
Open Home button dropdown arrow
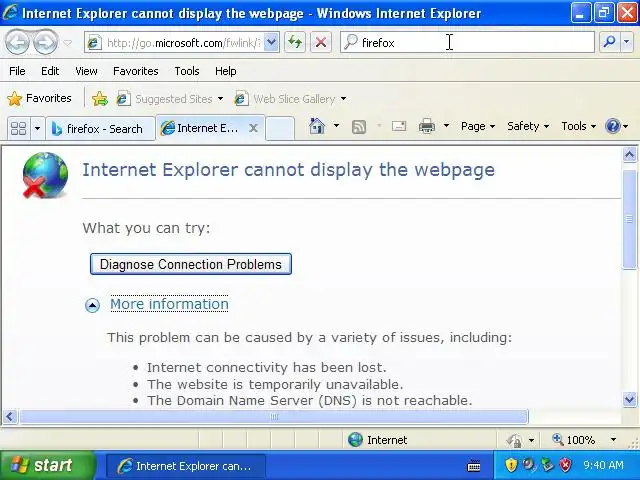tap(336, 126)
